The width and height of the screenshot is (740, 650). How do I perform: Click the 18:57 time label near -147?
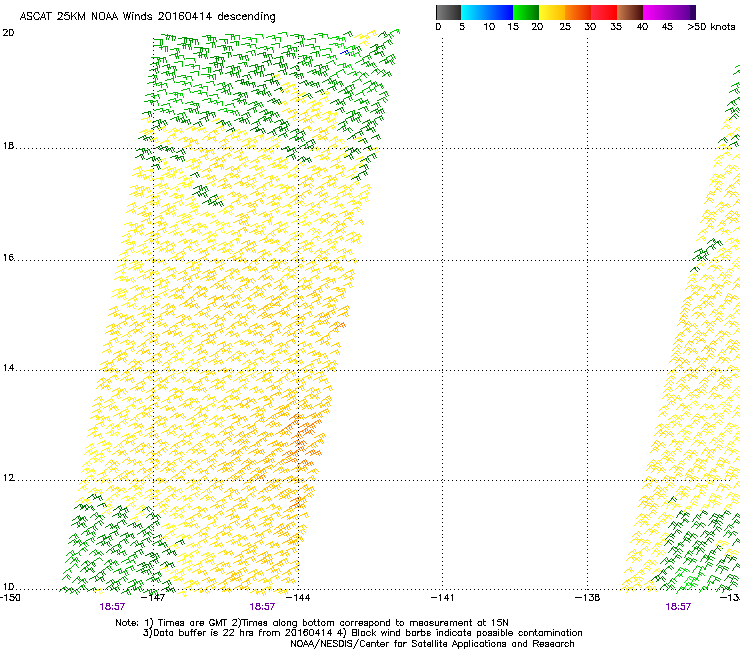pos(112,607)
